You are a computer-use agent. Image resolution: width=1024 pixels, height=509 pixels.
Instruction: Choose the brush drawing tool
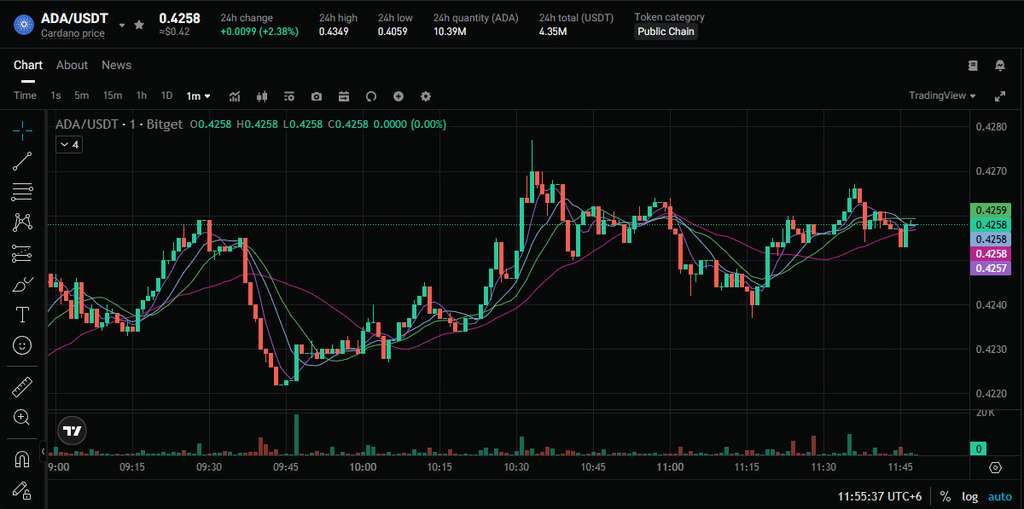pyautogui.click(x=22, y=284)
